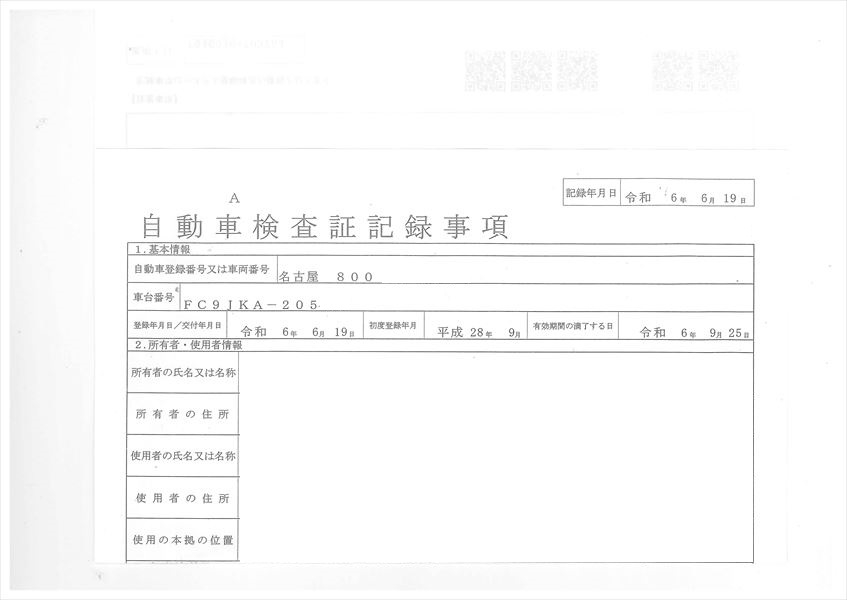Viewport: 847px width, 600px height.
Task: Click the 自動車検査証記録事項 title
Action: click(325, 227)
